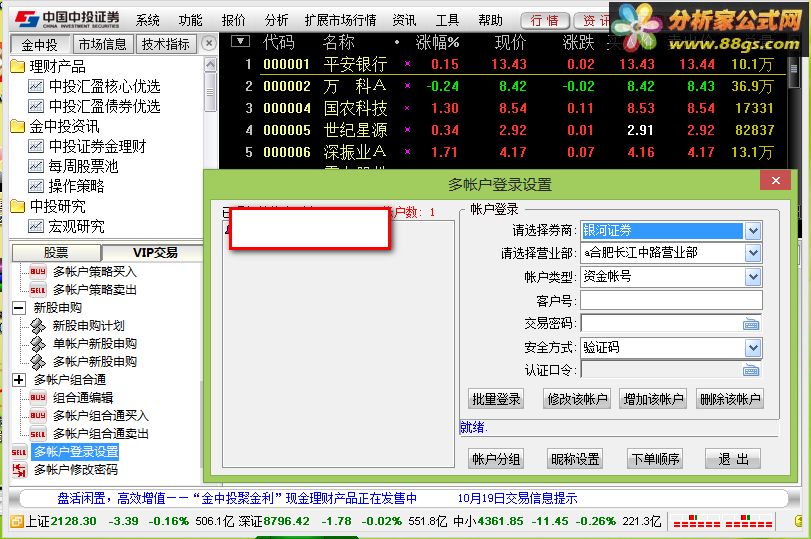This screenshot has width=811, height=539.
Task: Click chart icon beside 操作策略
Action: point(36,186)
